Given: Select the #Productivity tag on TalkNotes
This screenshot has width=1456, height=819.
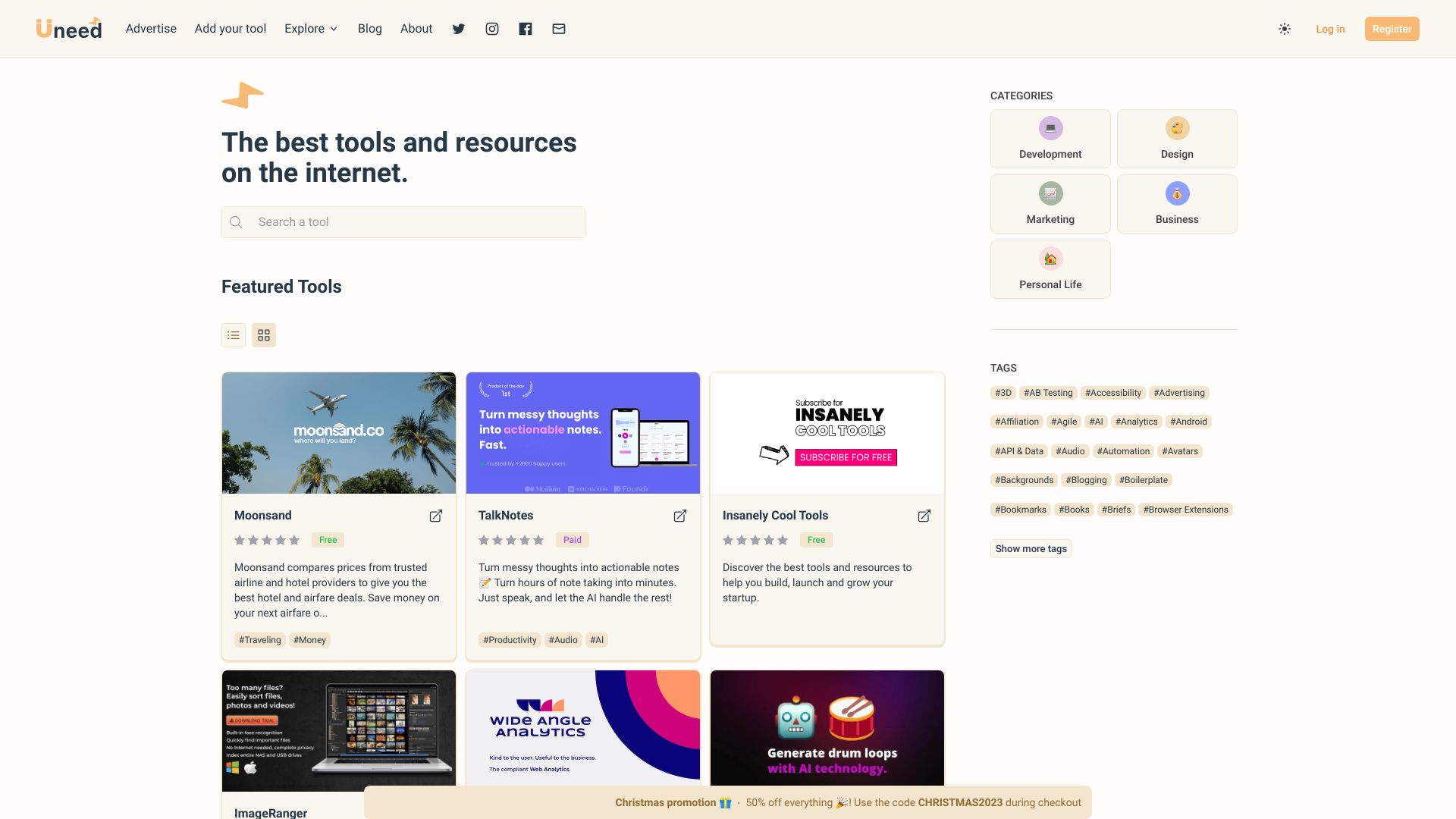Looking at the screenshot, I should pyautogui.click(x=510, y=639).
